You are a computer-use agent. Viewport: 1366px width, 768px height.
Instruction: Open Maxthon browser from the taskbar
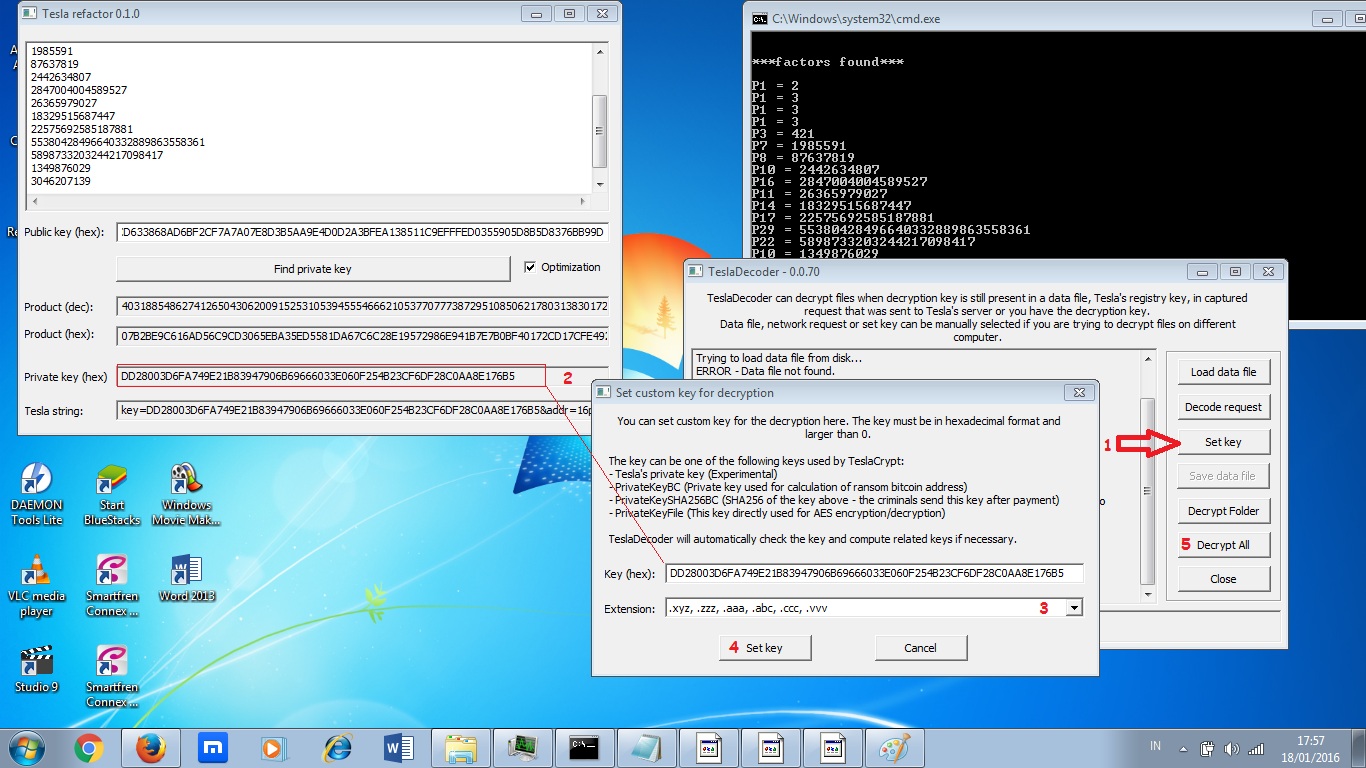pos(211,748)
